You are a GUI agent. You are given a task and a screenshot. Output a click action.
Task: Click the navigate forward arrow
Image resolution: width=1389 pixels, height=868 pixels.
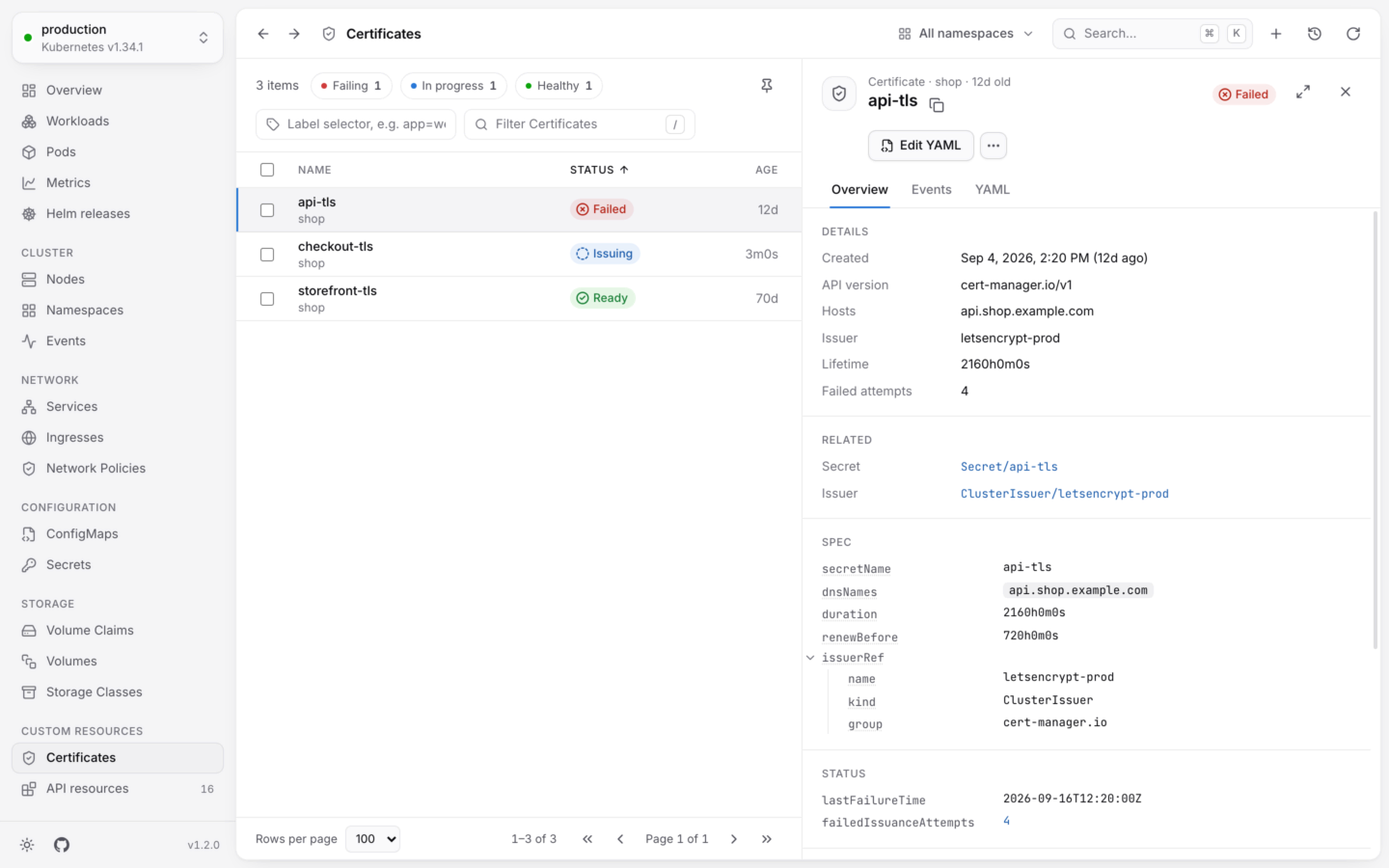(294, 34)
